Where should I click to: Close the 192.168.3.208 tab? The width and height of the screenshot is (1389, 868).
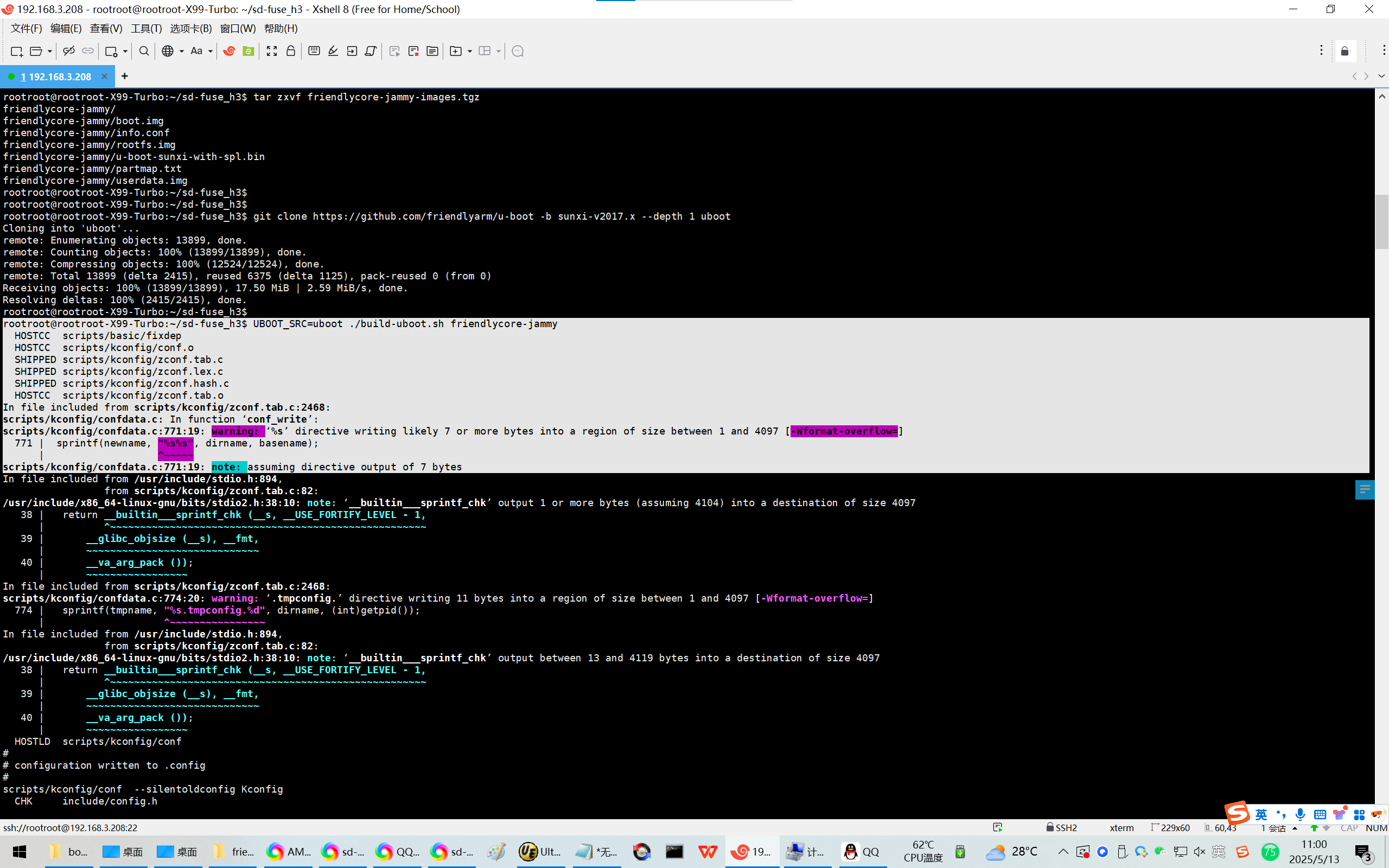click(105, 76)
